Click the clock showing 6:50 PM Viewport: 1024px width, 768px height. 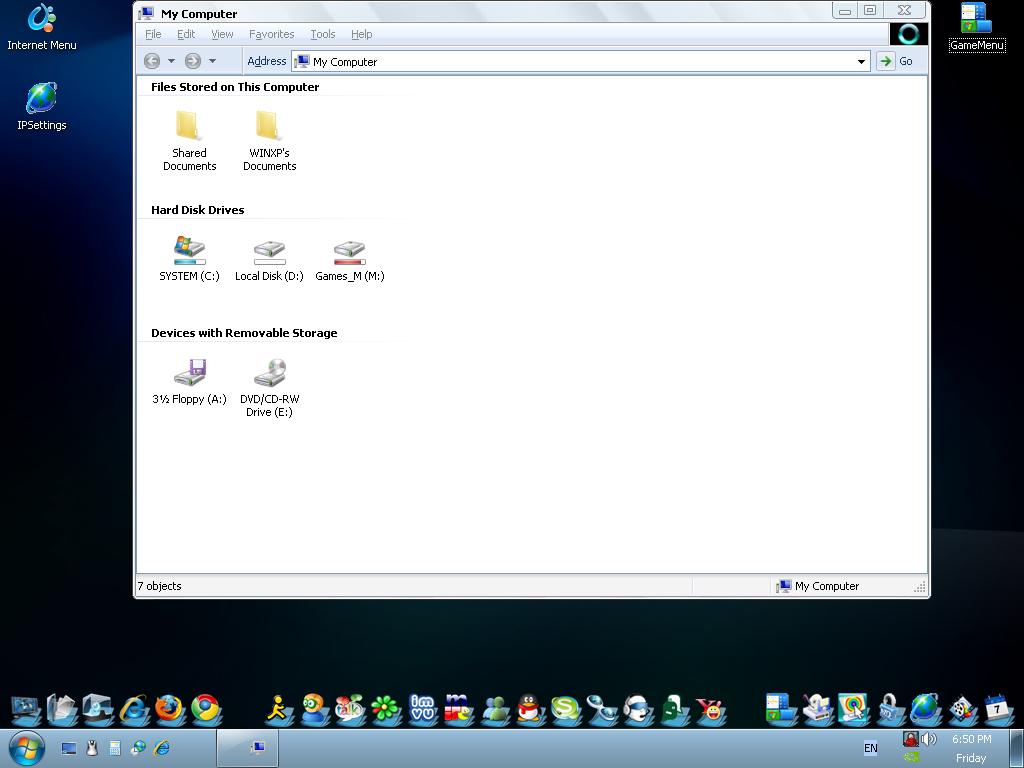(x=971, y=739)
